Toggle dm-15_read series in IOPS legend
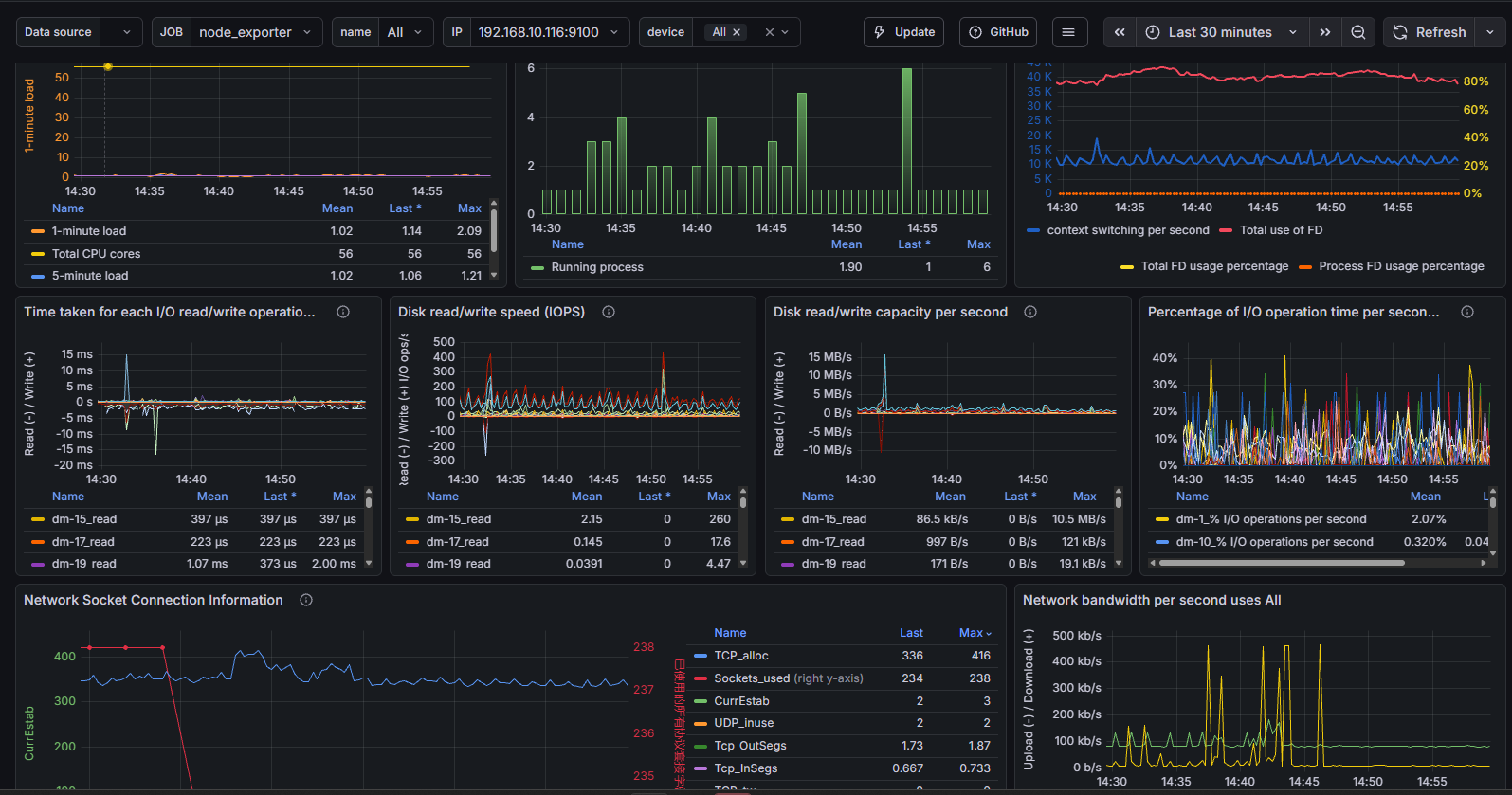 459,519
